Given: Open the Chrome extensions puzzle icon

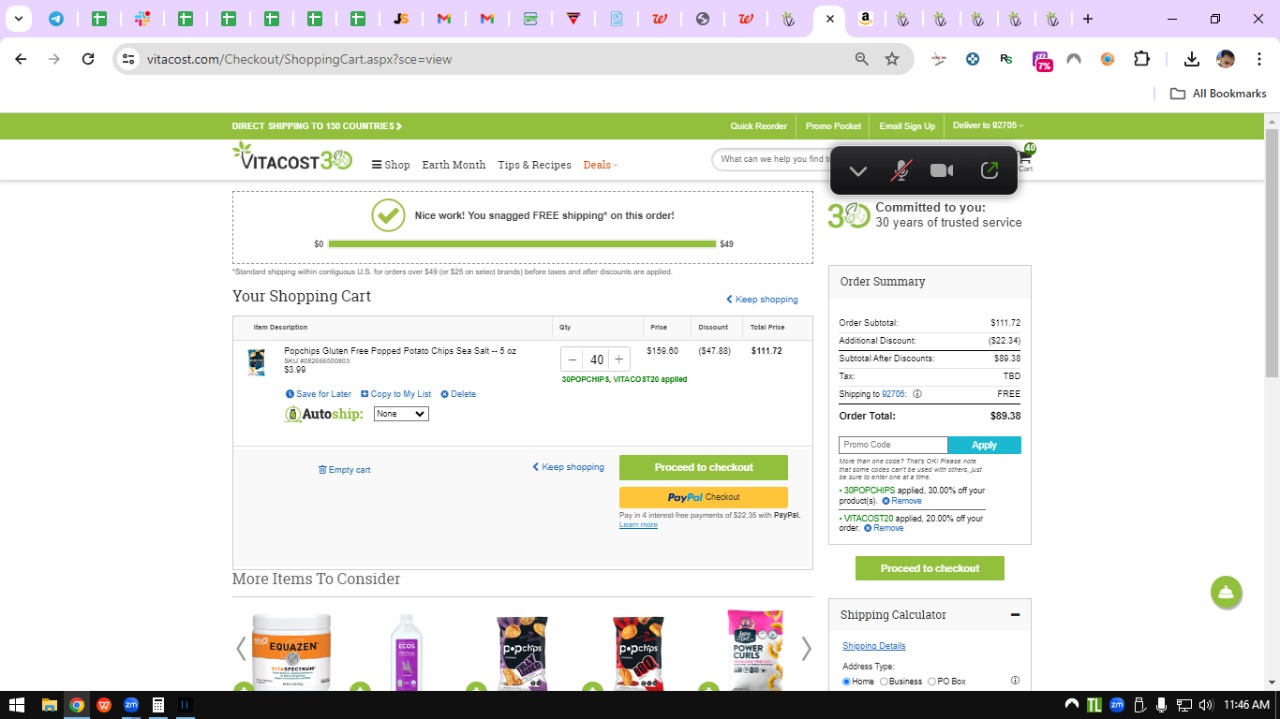Looking at the screenshot, I should (1142, 59).
